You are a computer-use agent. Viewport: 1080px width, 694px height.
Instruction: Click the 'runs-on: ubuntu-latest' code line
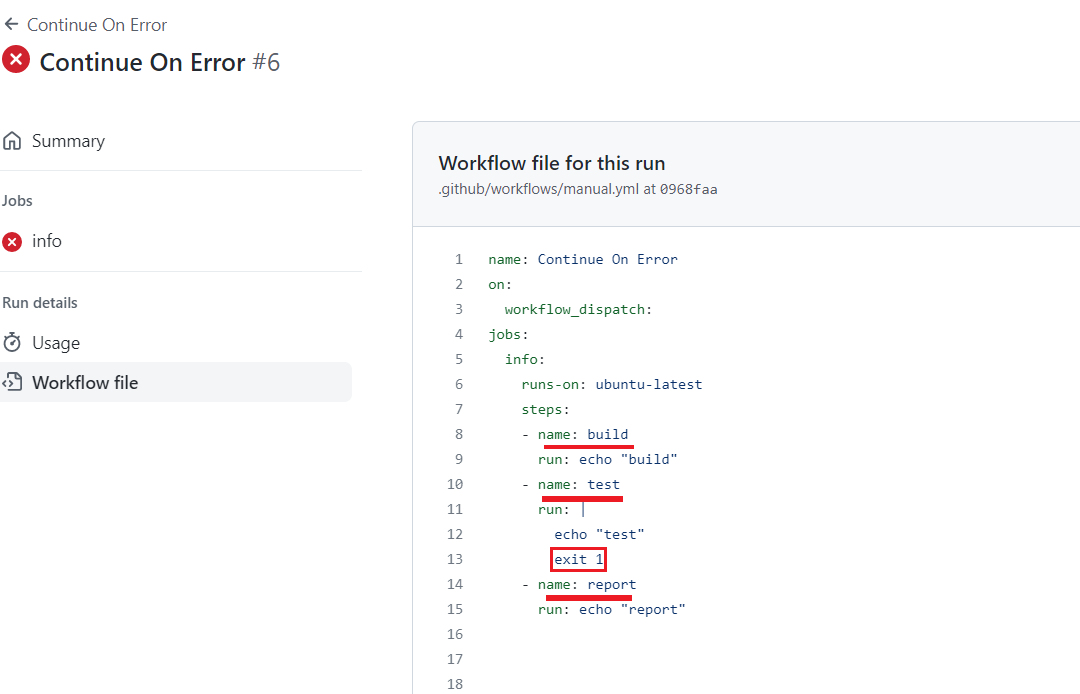pos(611,384)
